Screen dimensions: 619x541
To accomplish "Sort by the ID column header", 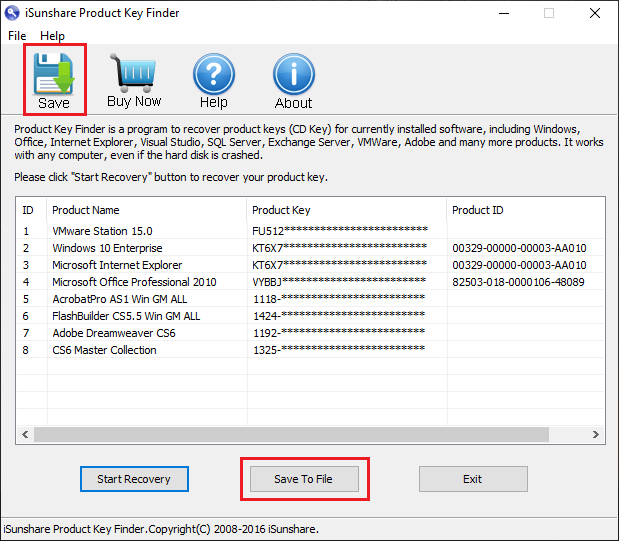I will point(32,210).
